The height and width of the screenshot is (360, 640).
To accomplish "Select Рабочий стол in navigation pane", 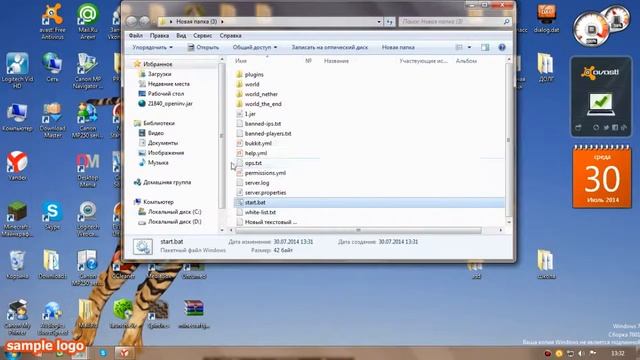I will click(166, 93).
